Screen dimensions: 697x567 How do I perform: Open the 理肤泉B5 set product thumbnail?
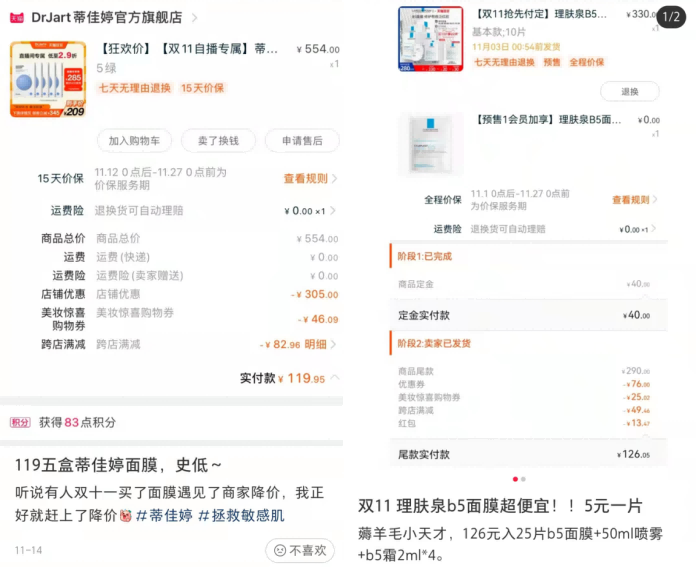click(x=431, y=39)
